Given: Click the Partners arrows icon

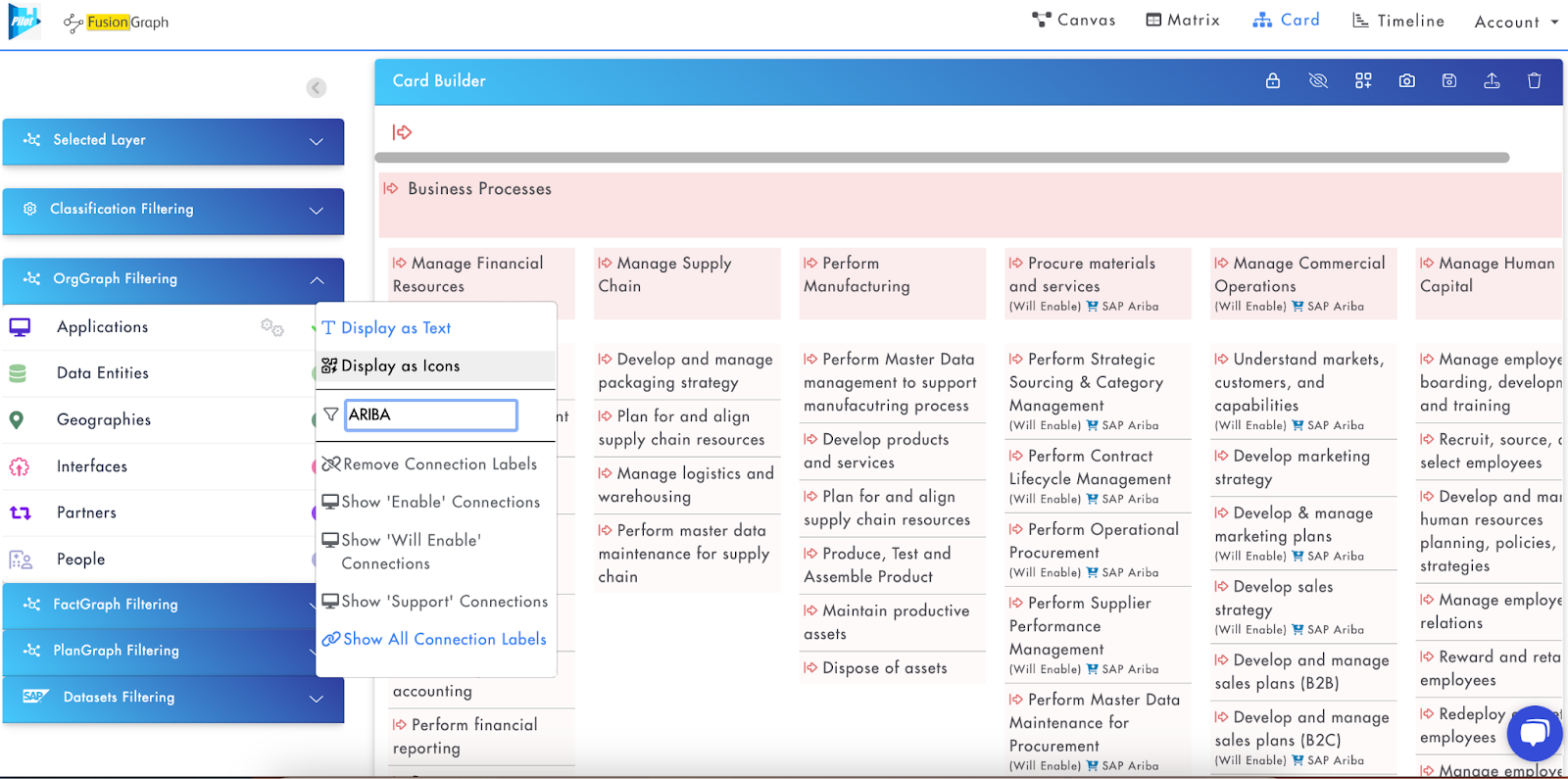Looking at the screenshot, I should point(20,512).
